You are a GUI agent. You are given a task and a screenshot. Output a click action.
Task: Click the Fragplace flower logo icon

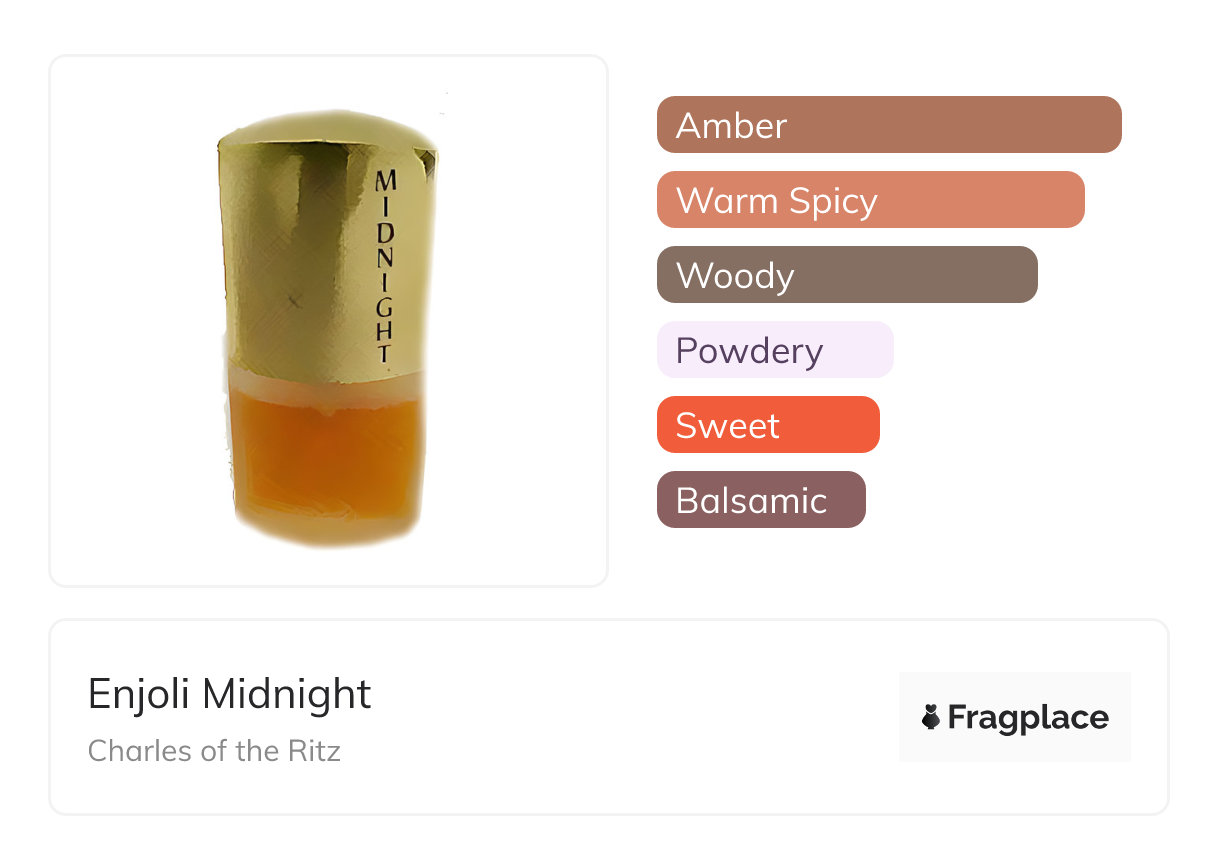(x=931, y=717)
